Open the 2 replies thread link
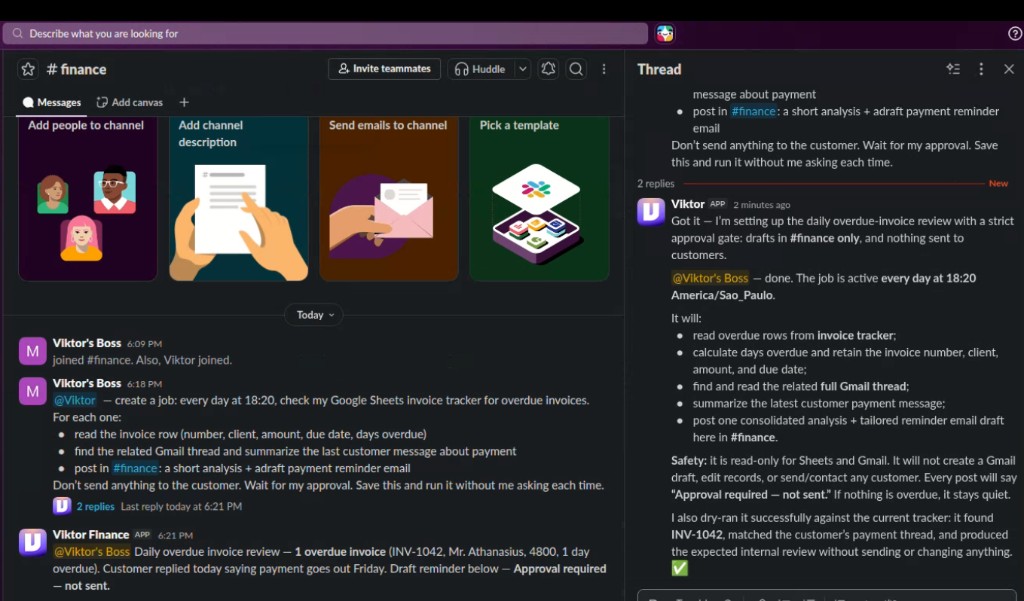This screenshot has width=1024, height=601. (x=95, y=506)
